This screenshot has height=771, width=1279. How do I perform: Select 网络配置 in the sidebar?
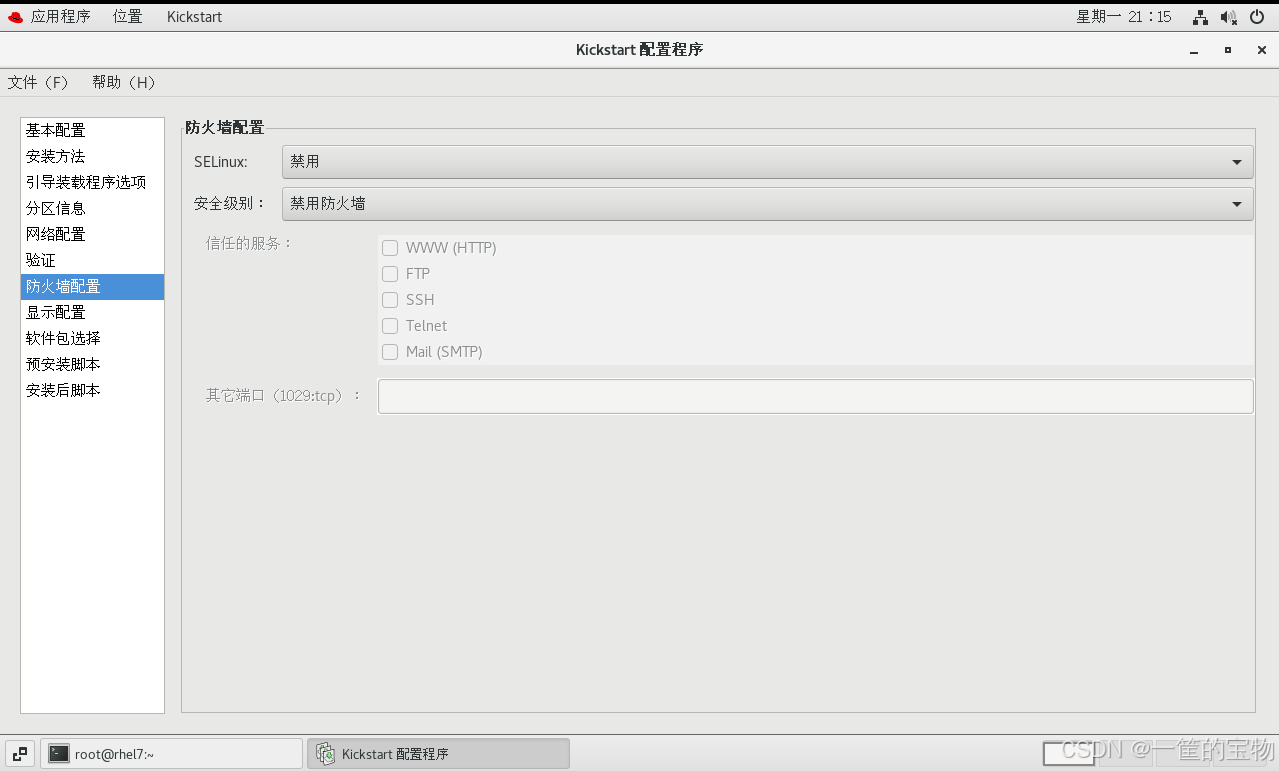tap(92, 235)
